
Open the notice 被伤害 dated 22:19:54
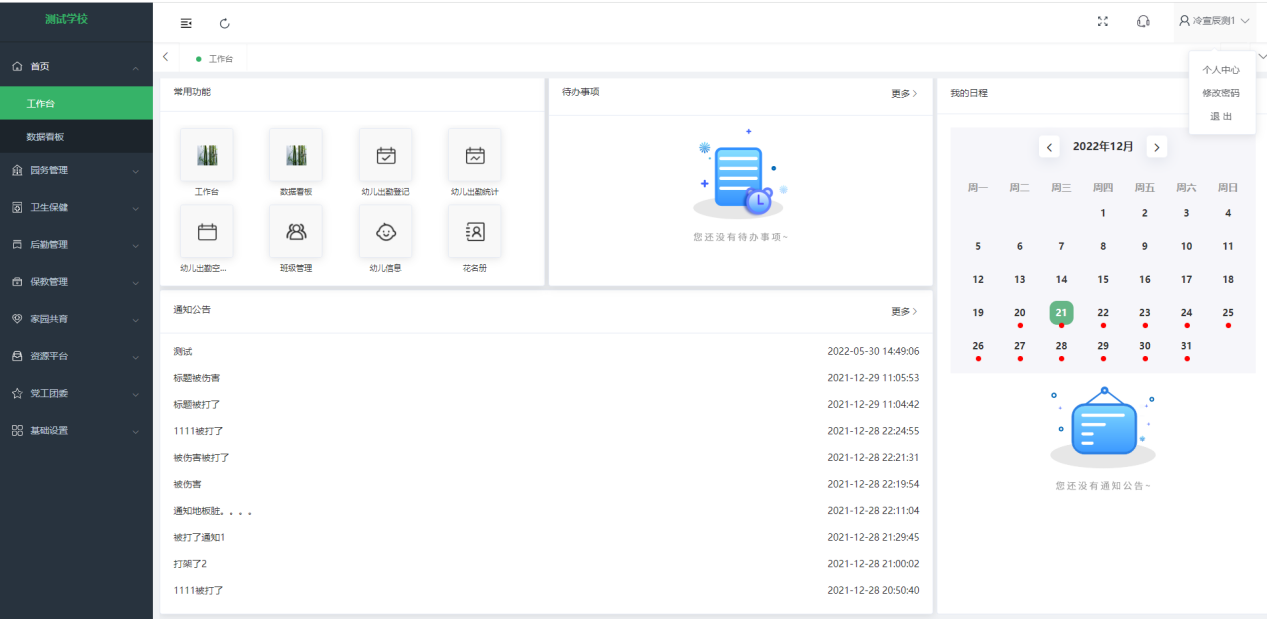(x=187, y=484)
